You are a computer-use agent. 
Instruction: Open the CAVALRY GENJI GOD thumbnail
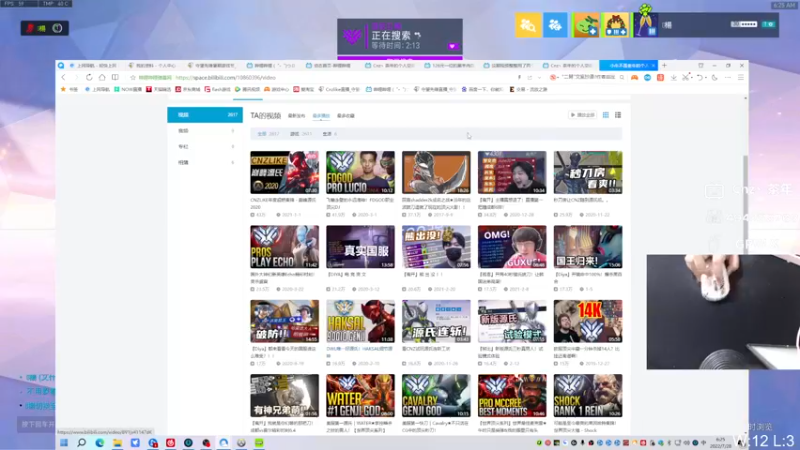[x=436, y=395]
